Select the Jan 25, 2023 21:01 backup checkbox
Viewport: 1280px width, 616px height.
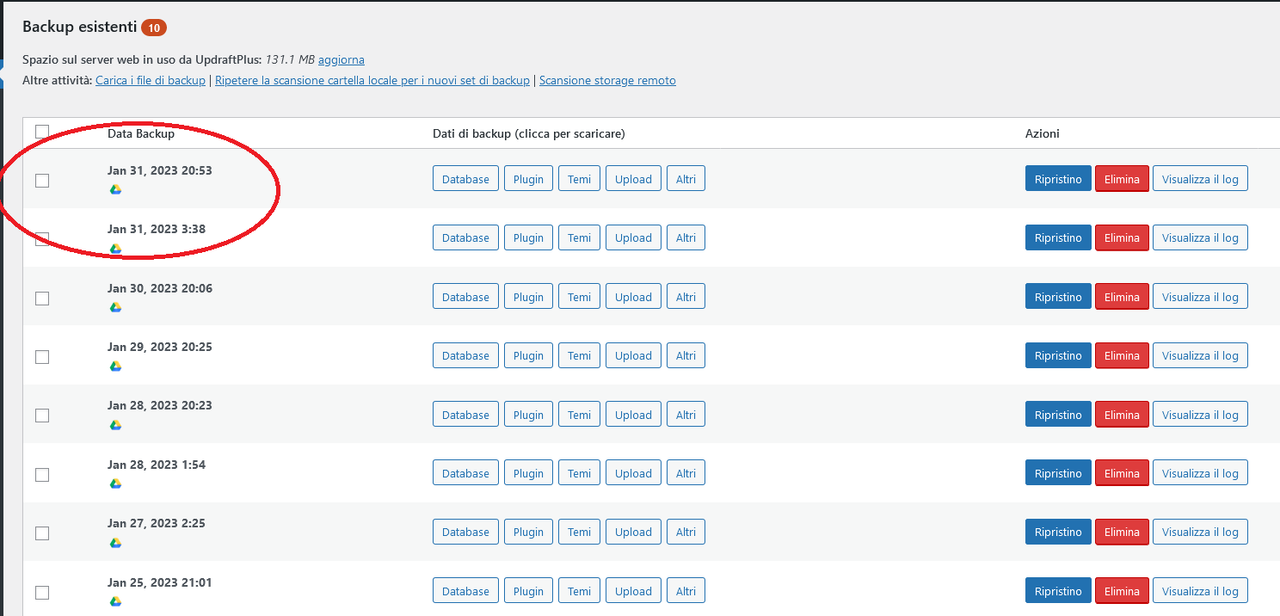[x=42, y=592]
